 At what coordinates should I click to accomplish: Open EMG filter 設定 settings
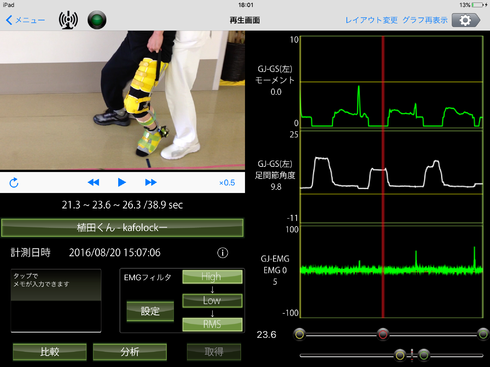(150, 311)
